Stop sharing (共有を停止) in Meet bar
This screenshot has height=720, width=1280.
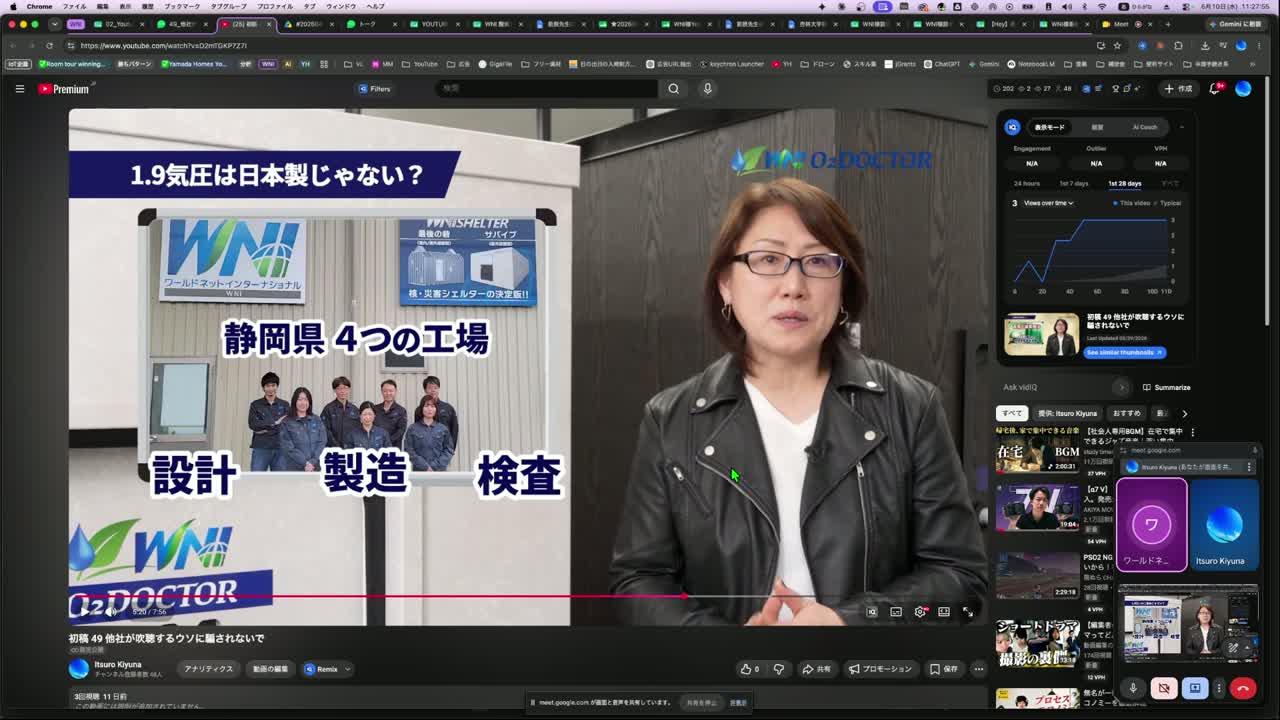[701, 702]
